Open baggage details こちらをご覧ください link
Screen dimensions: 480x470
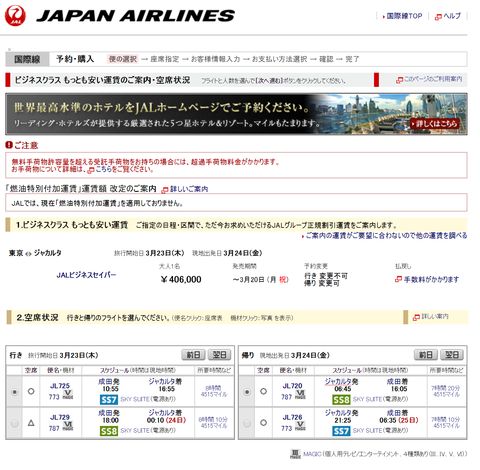click(x=124, y=170)
